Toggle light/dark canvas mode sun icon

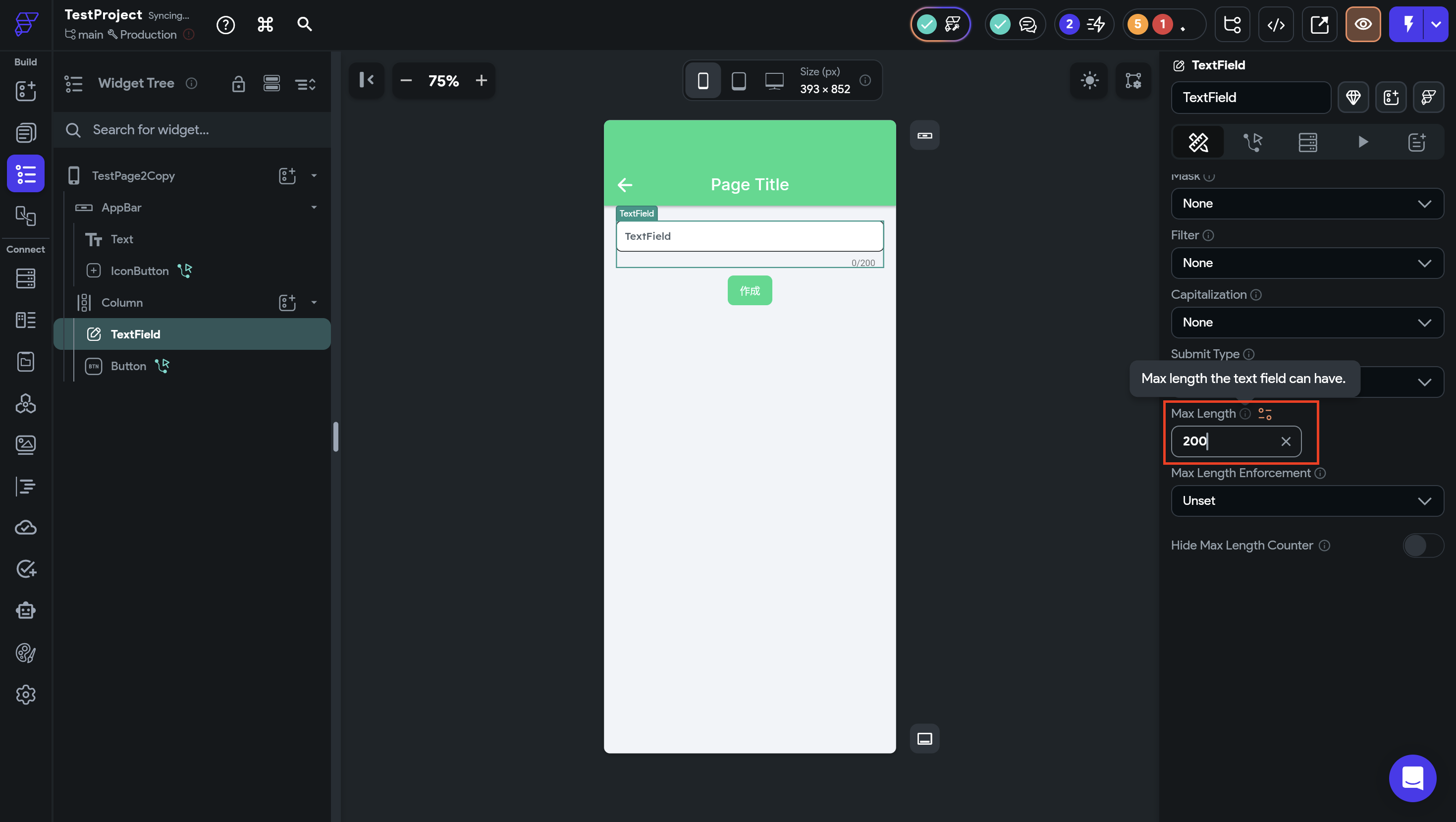[1089, 80]
